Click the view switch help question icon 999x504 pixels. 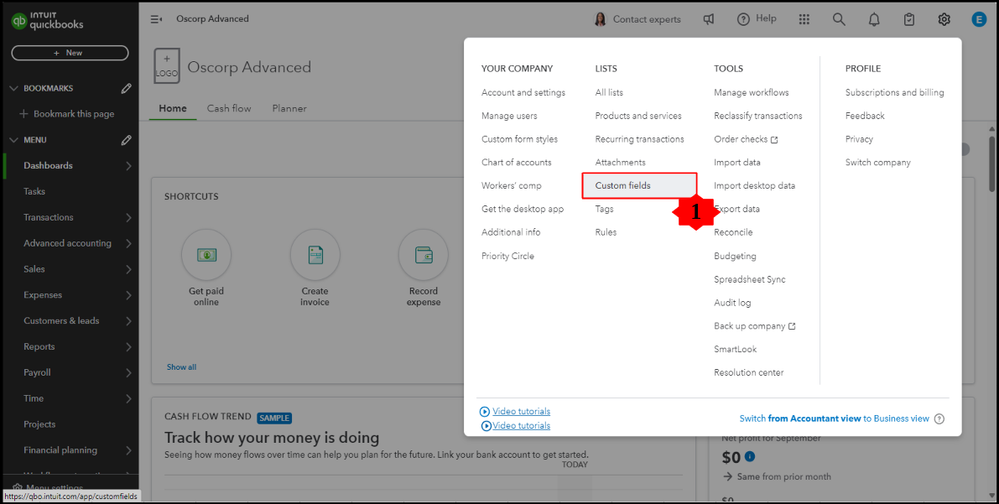(939, 419)
